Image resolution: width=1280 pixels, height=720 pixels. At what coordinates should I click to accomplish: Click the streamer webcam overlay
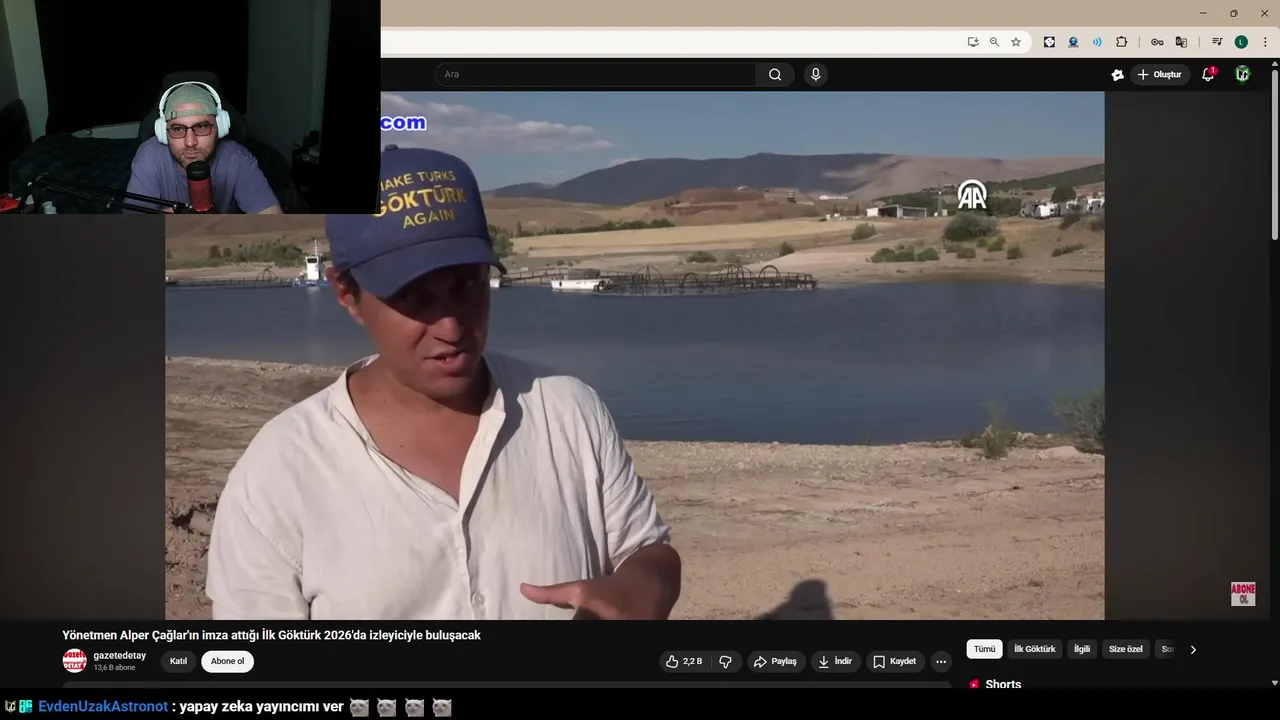[x=190, y=107]
